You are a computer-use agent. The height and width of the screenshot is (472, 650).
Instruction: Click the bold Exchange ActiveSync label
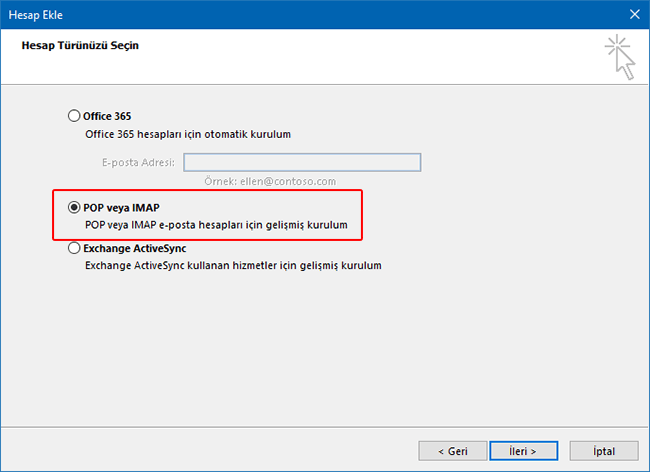(x=135, y=248)
